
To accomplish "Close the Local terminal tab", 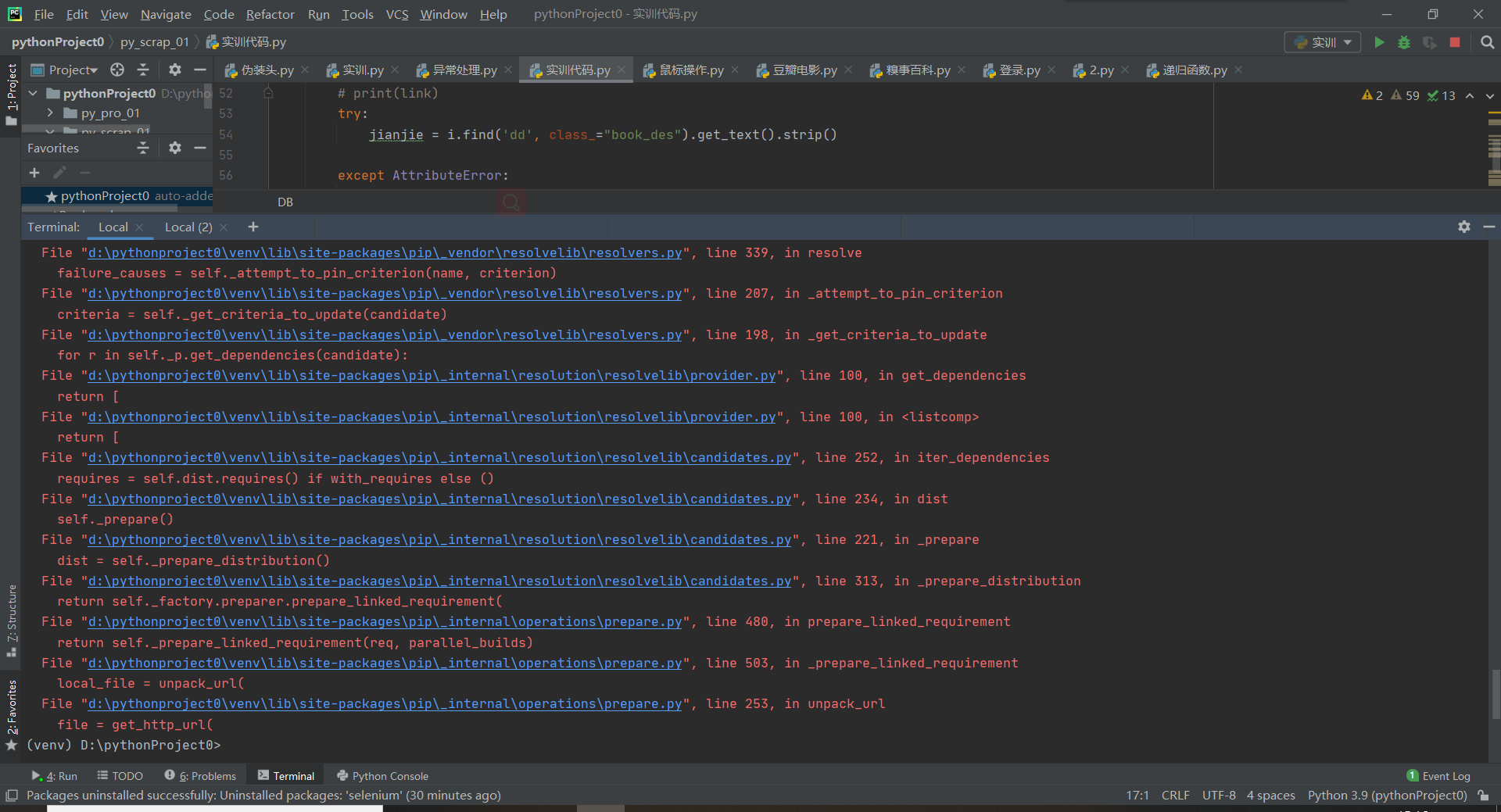I will click(140, 227).
